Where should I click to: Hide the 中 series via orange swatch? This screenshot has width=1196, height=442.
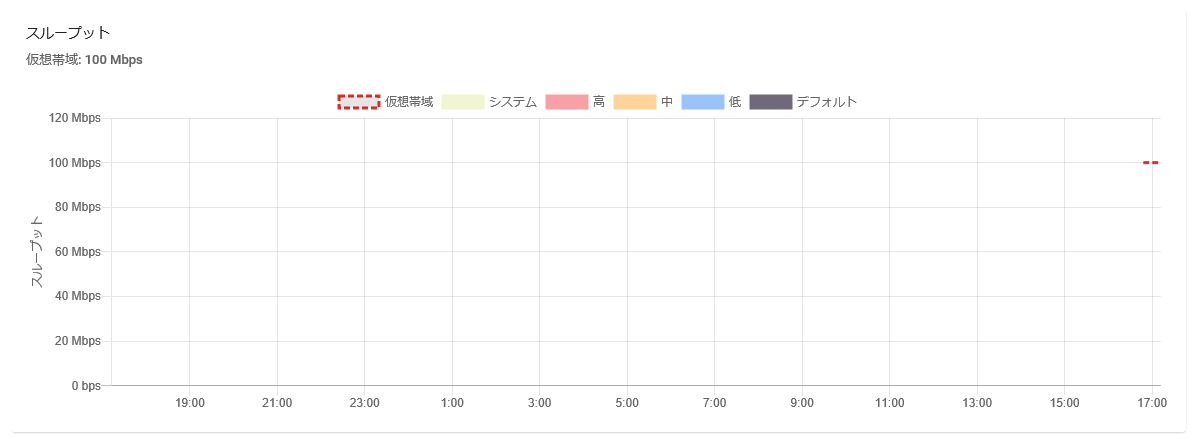(x=635, y=102)
